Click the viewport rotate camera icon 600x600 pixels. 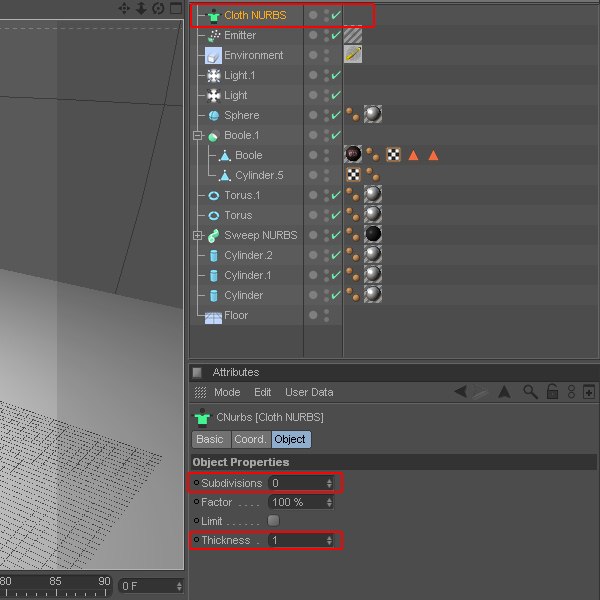[x=158, y=8]
